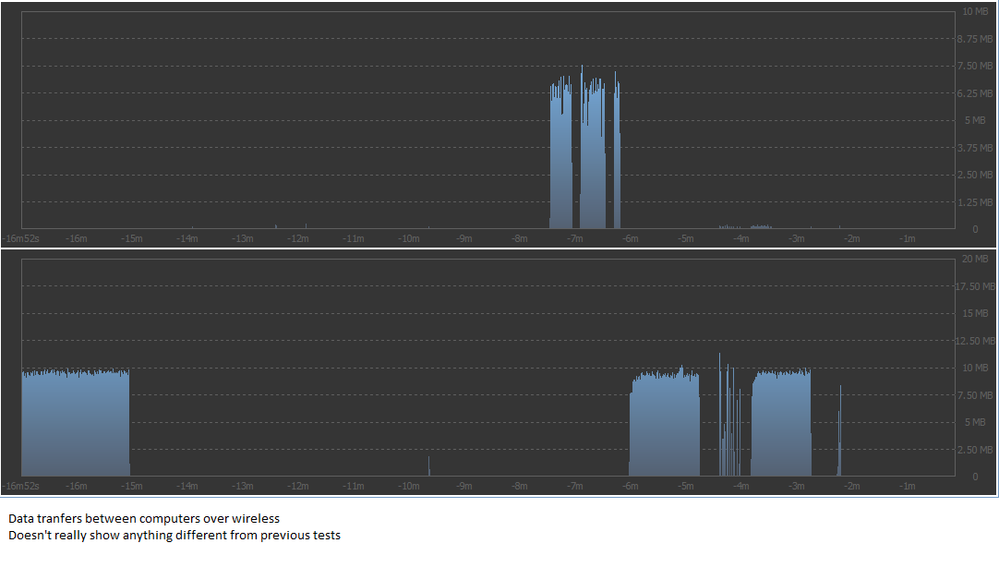Click the 20 MB axis label

[975, 259]
